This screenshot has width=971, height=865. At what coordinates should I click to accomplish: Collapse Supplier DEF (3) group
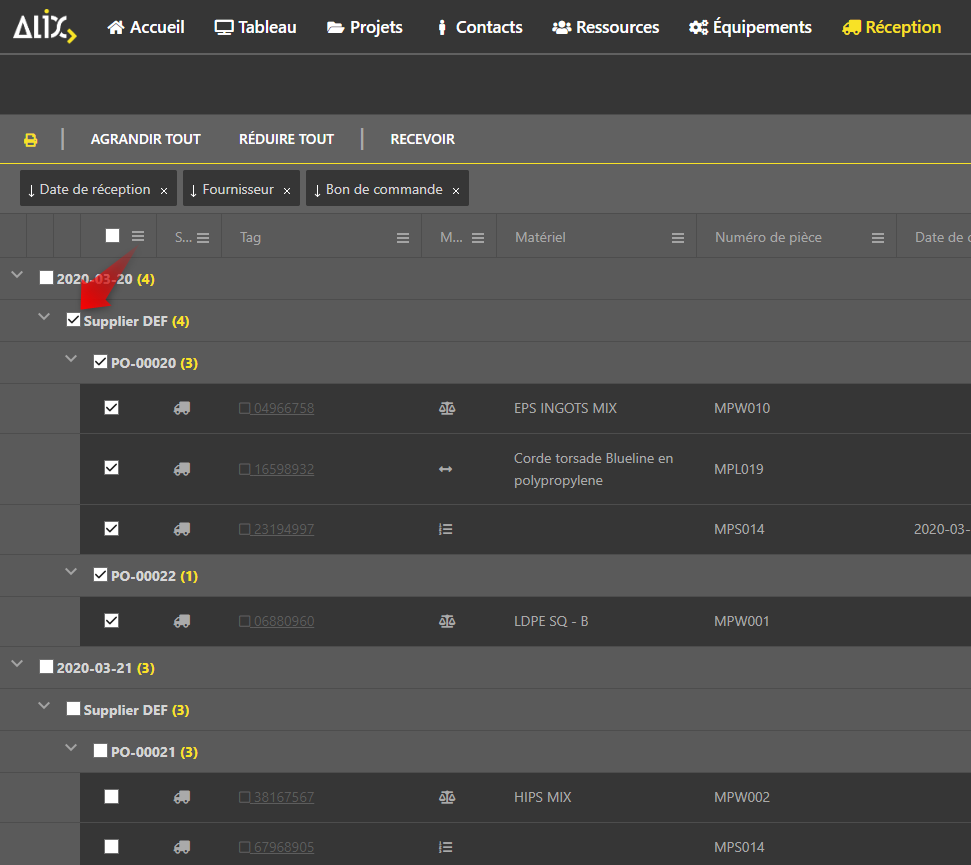pos(44,706)
